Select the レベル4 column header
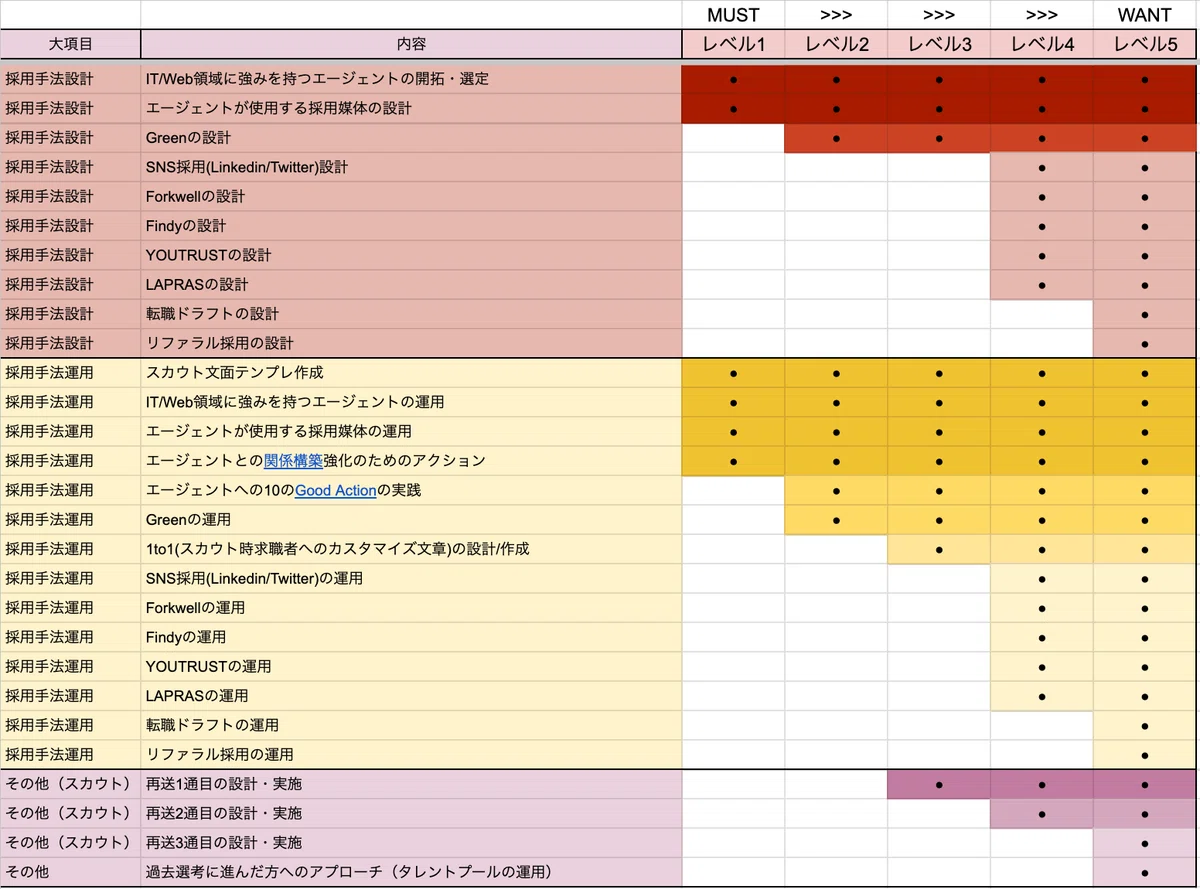Image resolution: width=1200 pixels, height=889 pixels. pyautogui.click(x=1042, y=44)
